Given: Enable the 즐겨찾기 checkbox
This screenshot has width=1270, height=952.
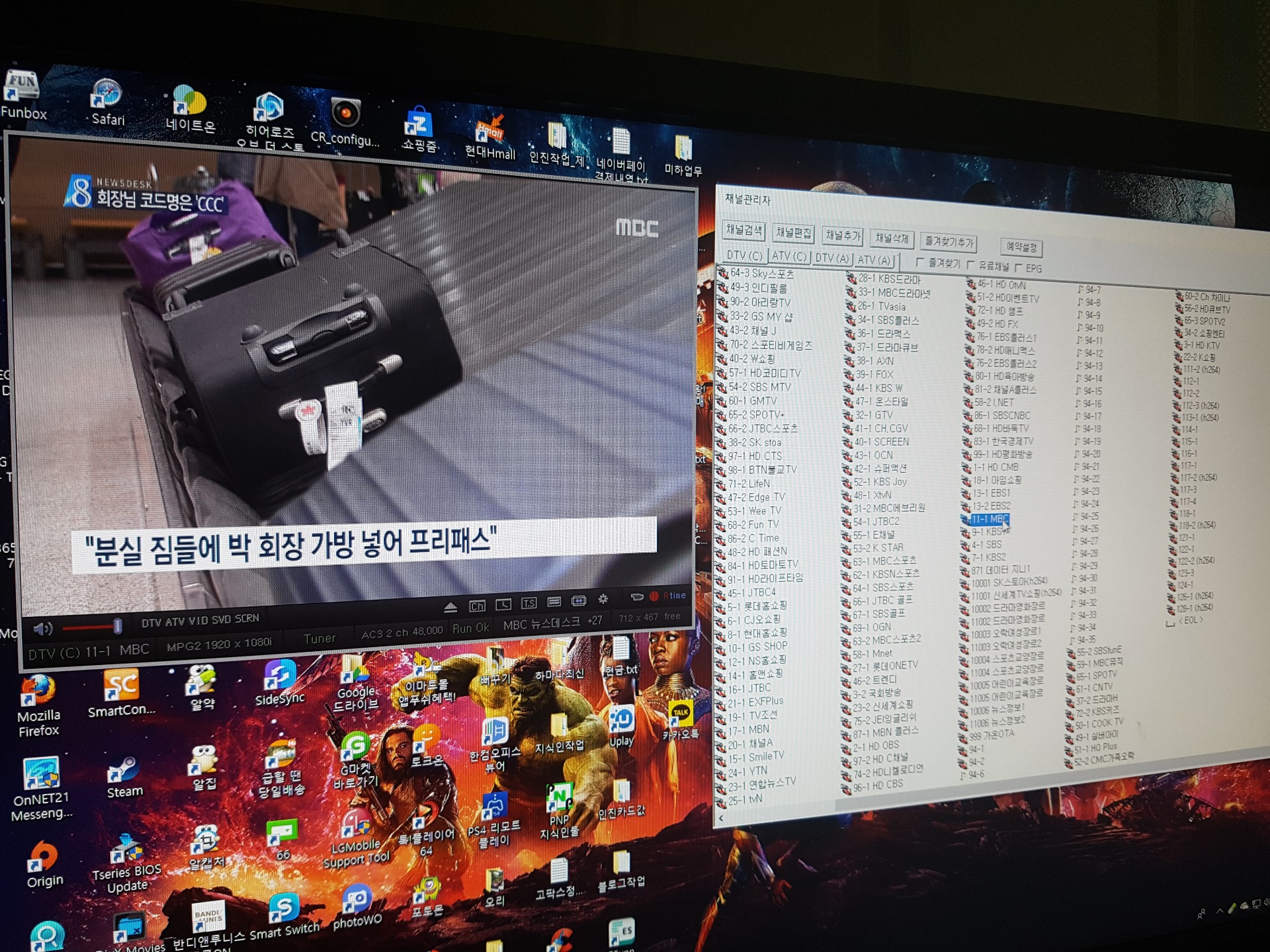Looking at the screenshot, I should (920, 262).
